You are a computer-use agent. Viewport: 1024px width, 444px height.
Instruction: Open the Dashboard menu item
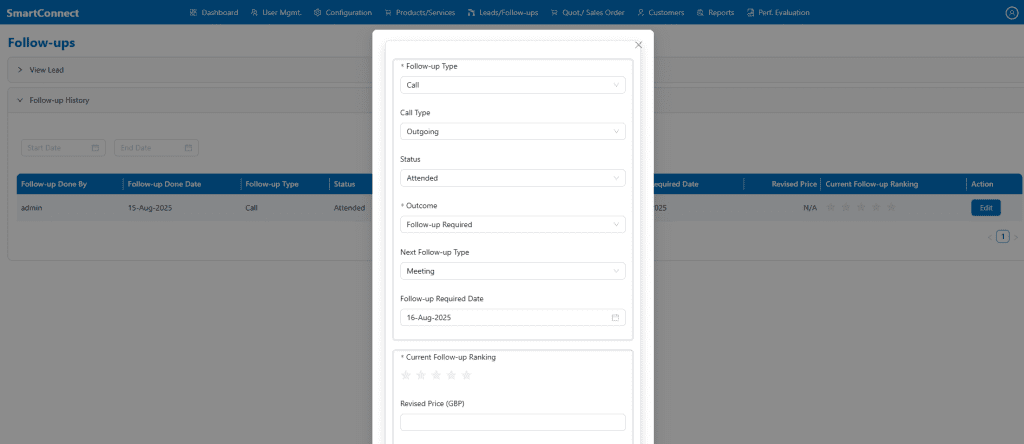(213, 13)
